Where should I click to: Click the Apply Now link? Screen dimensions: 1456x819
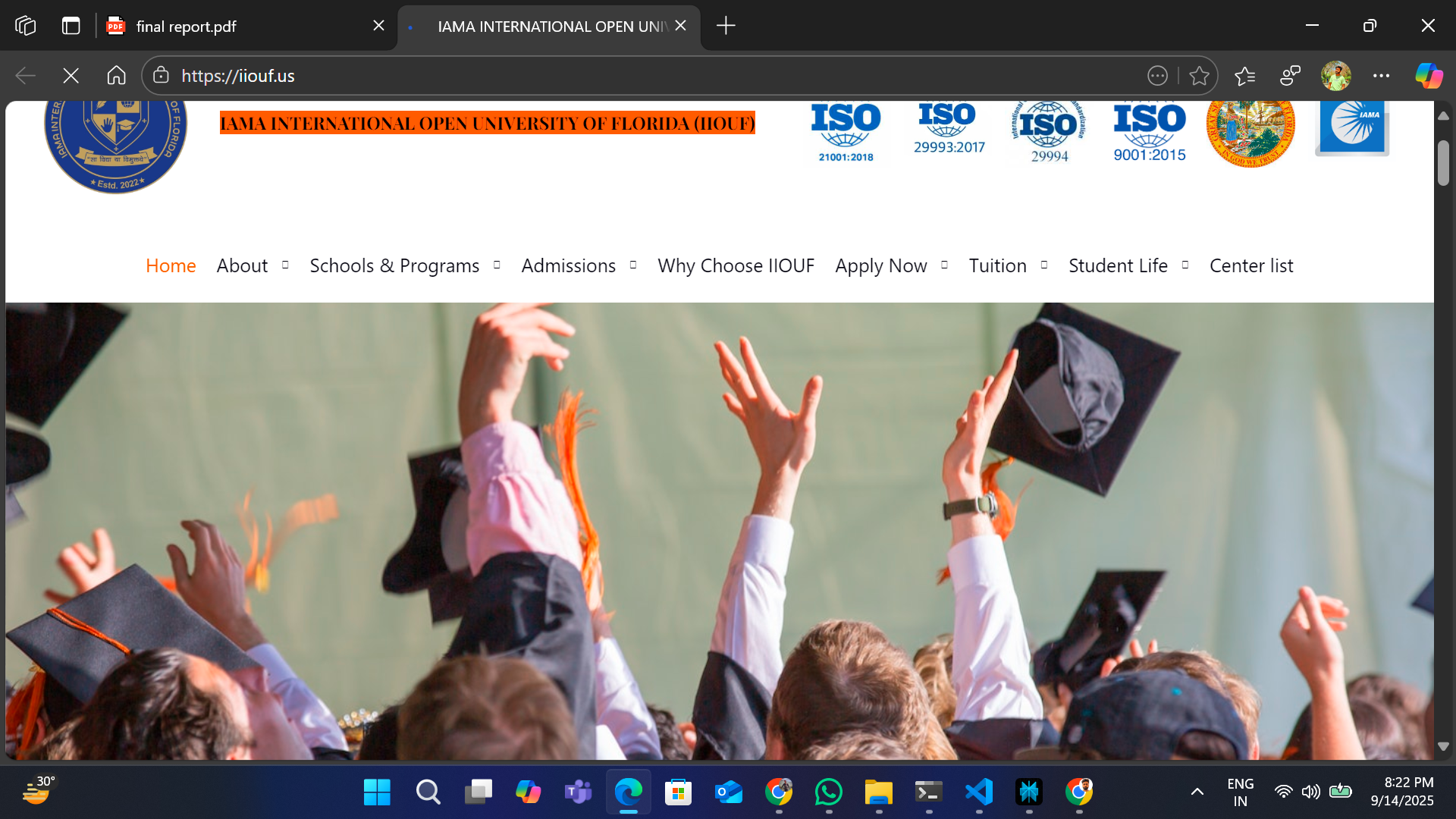click(x=881, y=265)
